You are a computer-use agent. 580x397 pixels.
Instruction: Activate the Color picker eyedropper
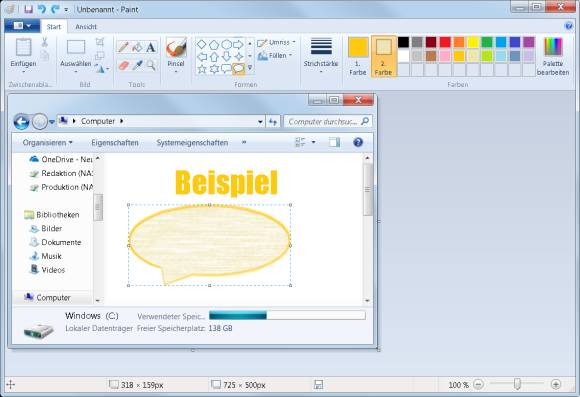[x=137, y=65]
